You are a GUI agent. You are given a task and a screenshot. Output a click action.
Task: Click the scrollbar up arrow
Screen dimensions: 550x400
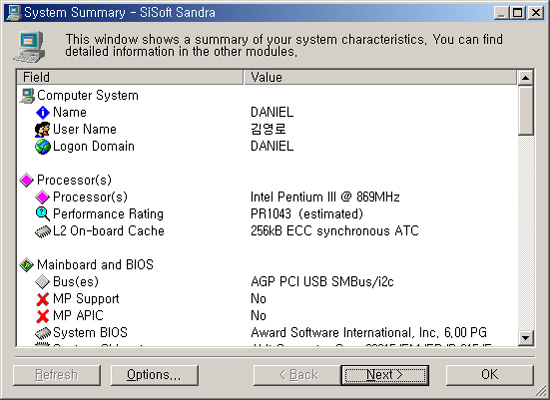(525, 78)
